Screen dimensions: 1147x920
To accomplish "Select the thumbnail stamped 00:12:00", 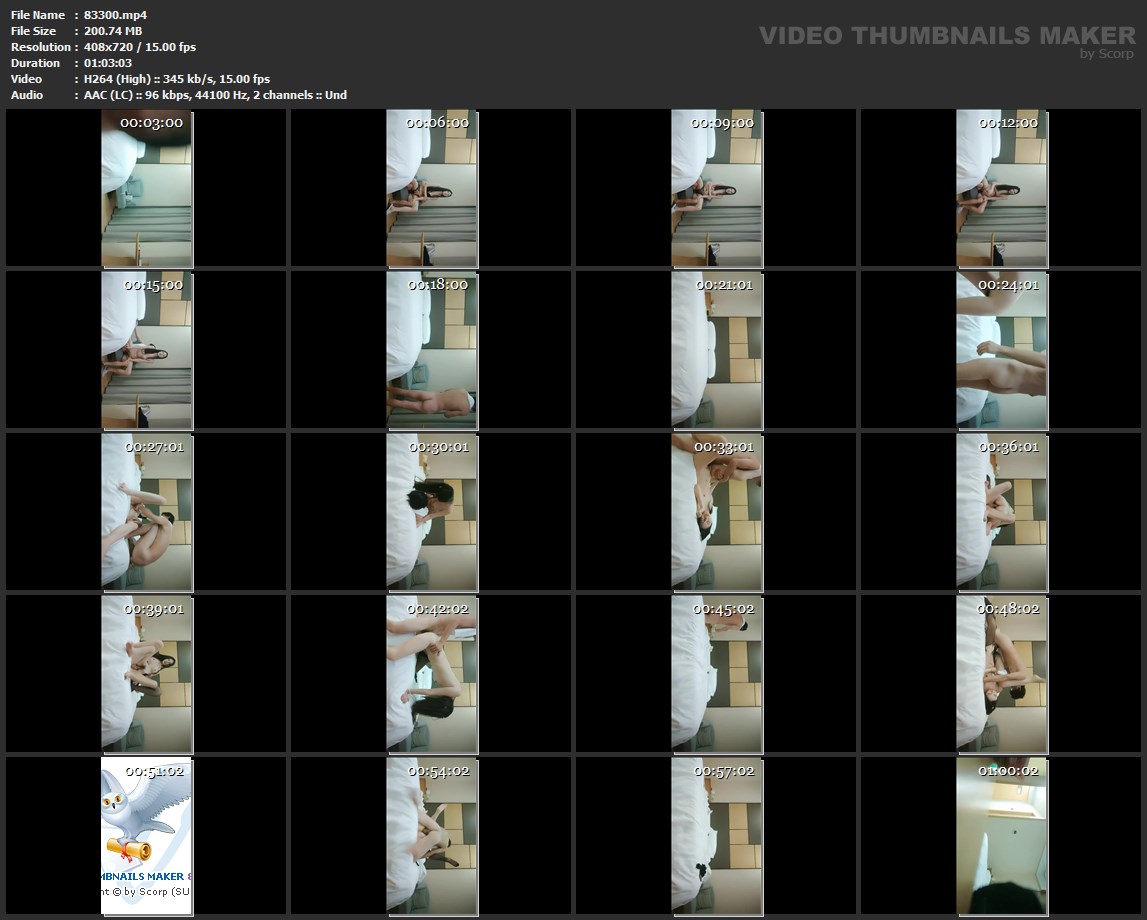I will (x=1001, y=188).
